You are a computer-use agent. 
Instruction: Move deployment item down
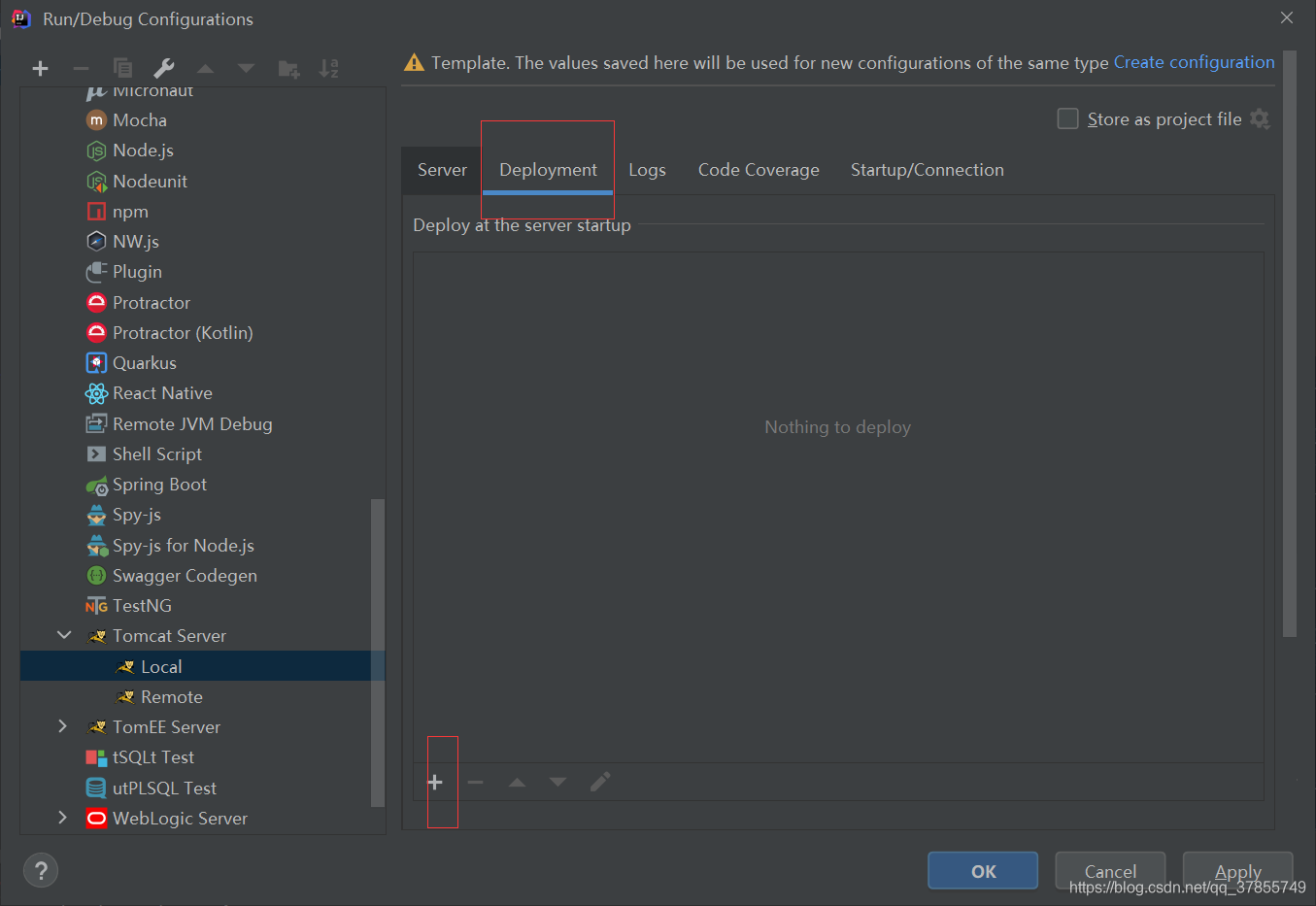click(x=557, y=782)
